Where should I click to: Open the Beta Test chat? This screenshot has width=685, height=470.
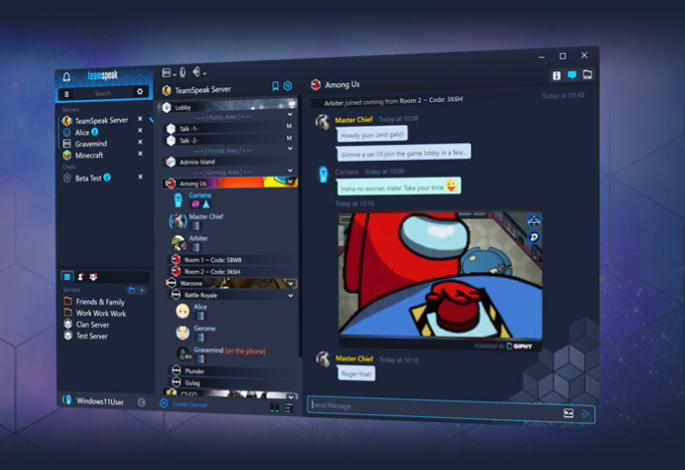(87, 178)
